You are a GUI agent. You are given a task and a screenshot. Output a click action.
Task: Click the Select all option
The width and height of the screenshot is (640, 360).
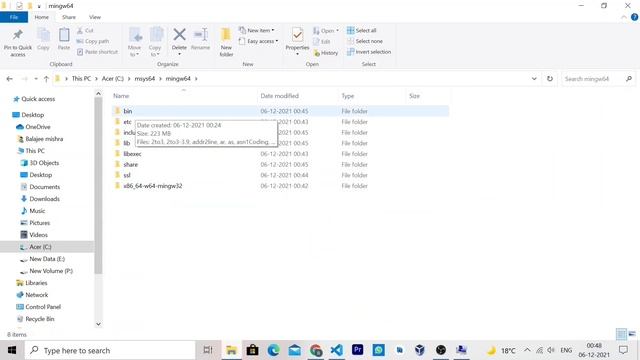click(362, 30)
